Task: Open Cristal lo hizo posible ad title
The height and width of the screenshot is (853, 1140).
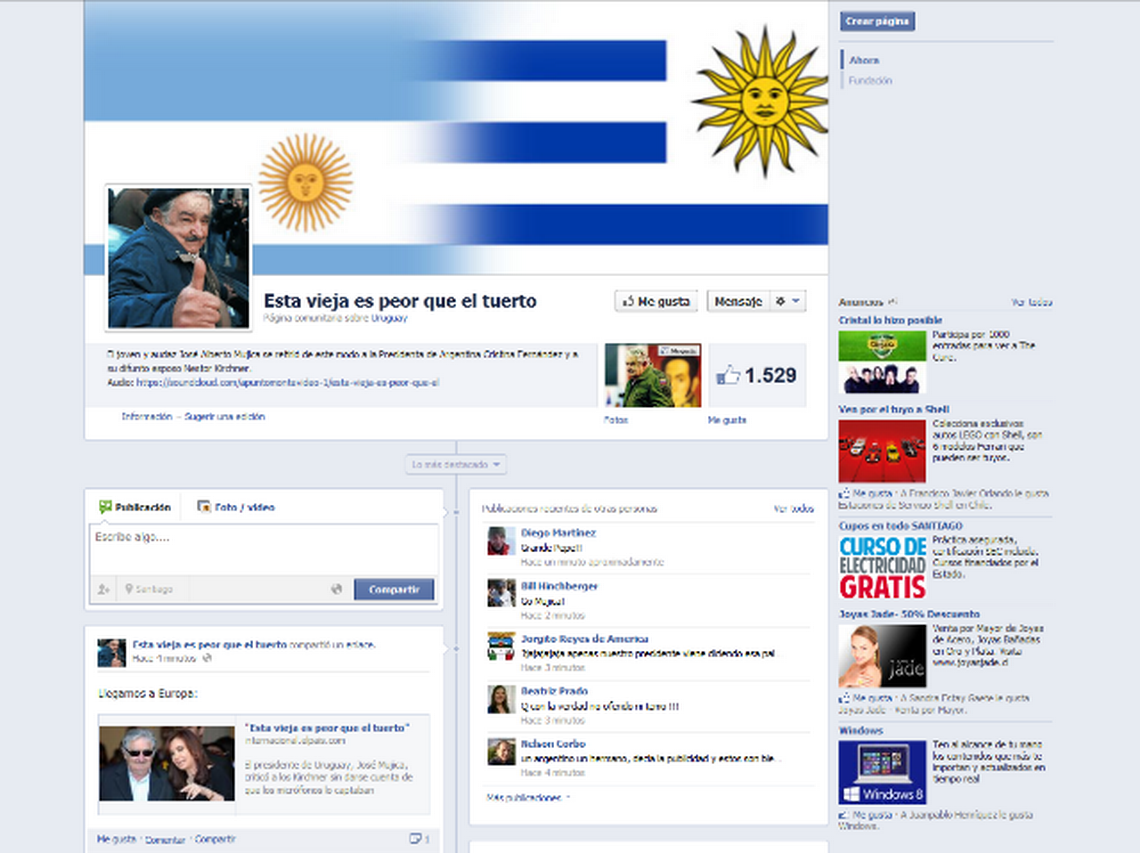Action: coord(890,320)
